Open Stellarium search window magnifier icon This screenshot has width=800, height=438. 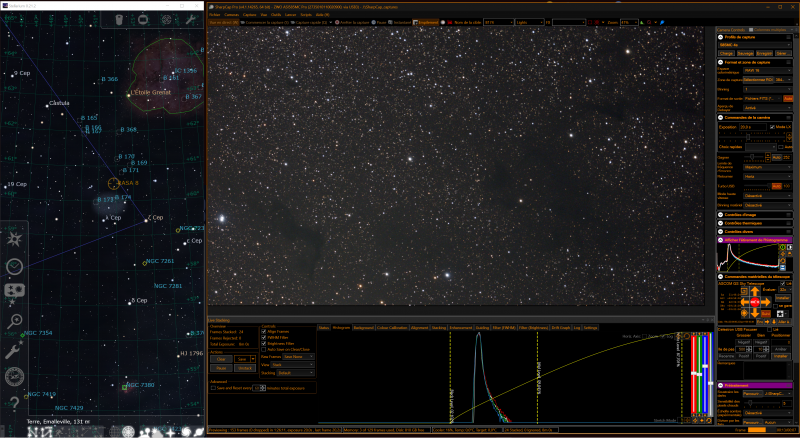click(x=14, y=321)
